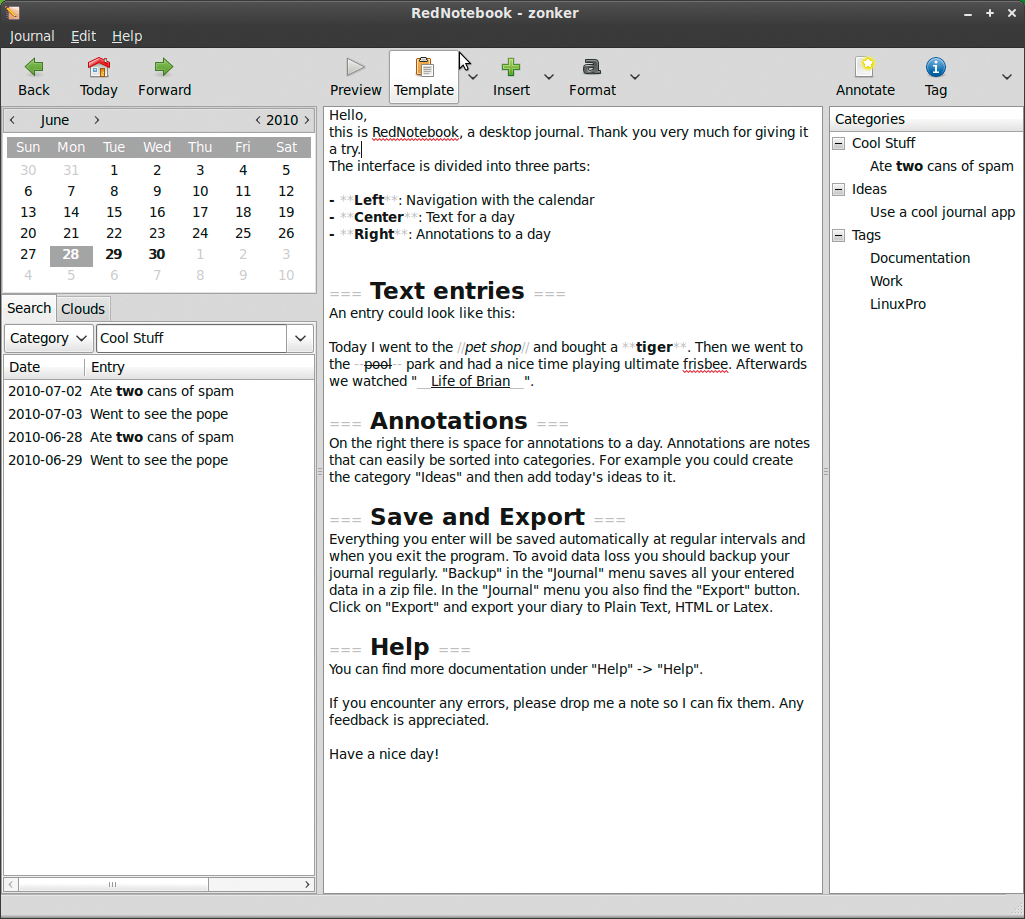Click the Categories panel header
This screenshot has height=919, width=1025.
(926, 119)
